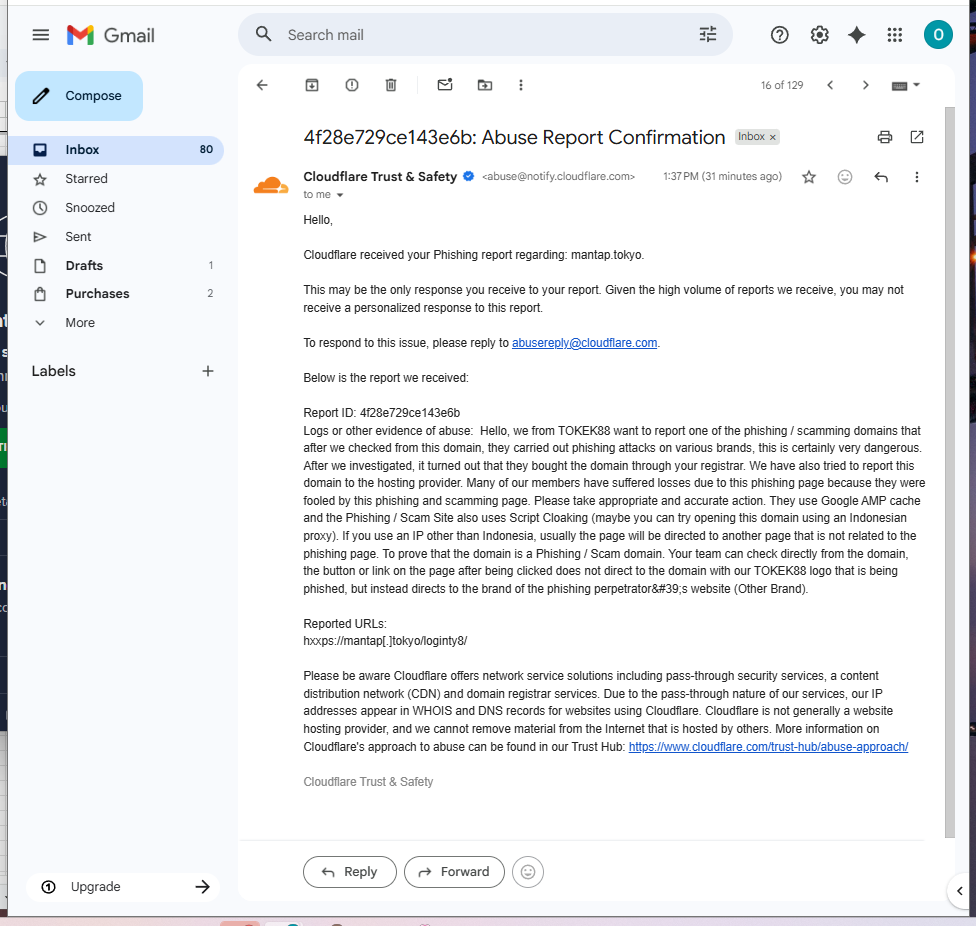Open the Inbox folder
The width and height of the screenshot is (976, 926).
click(116, 149)
